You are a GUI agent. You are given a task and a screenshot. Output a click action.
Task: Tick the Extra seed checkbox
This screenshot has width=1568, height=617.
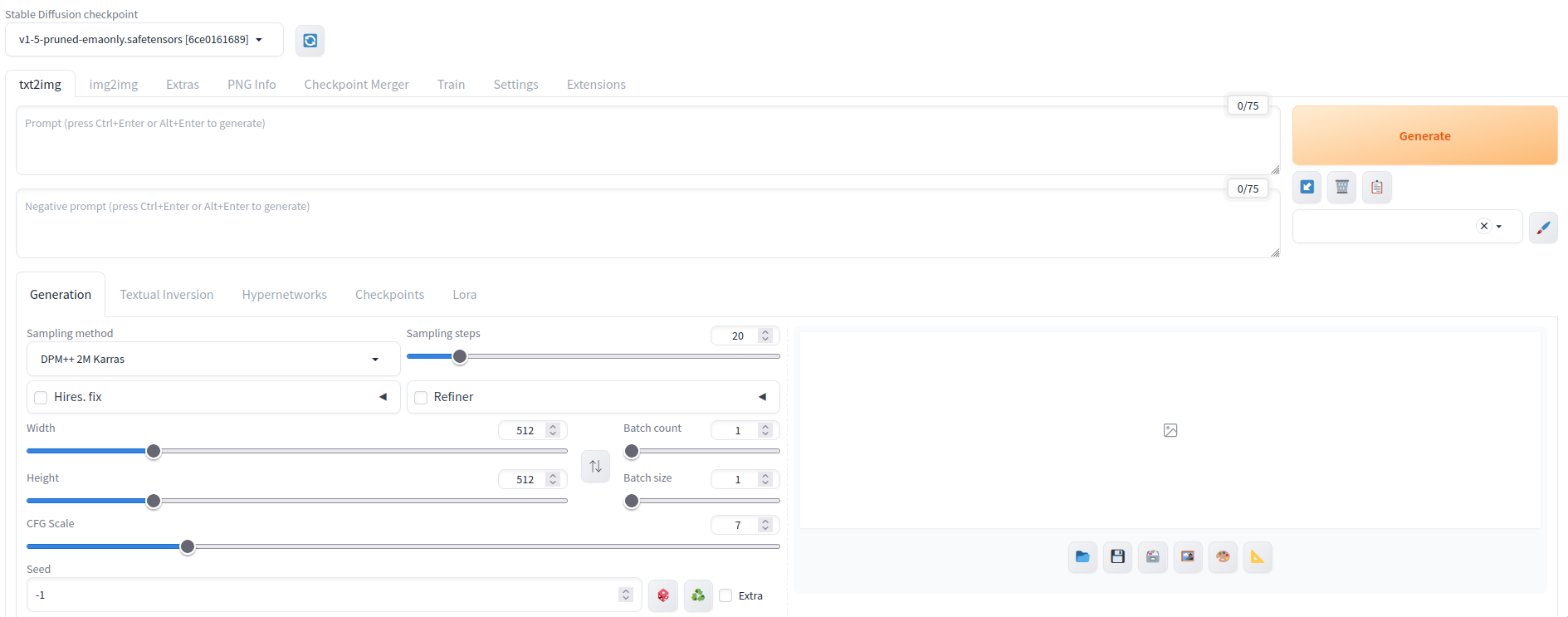click(x=725, y=595)
